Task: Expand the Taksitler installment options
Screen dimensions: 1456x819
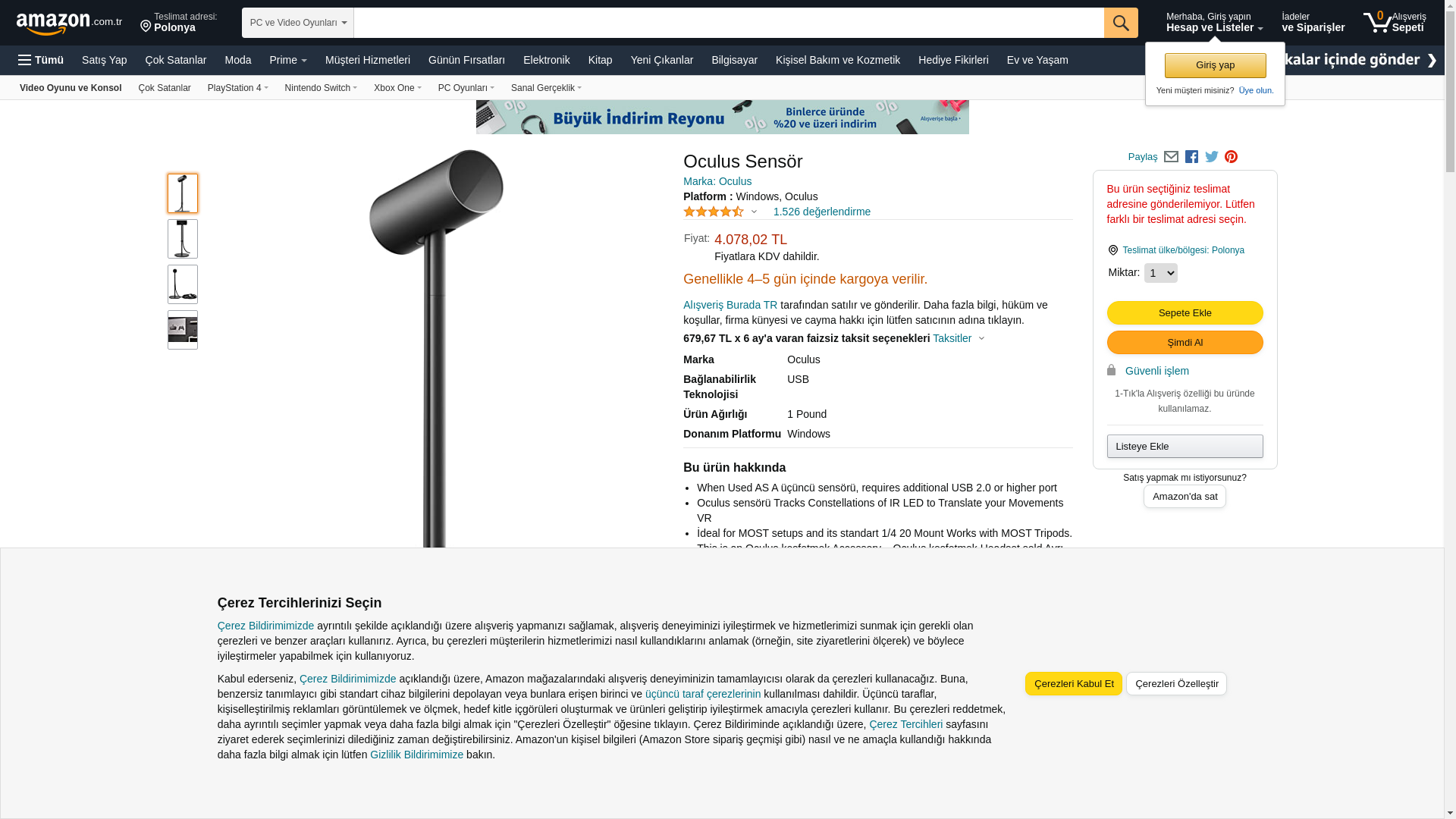Action: pyautogui.click(x=959, y=338)
